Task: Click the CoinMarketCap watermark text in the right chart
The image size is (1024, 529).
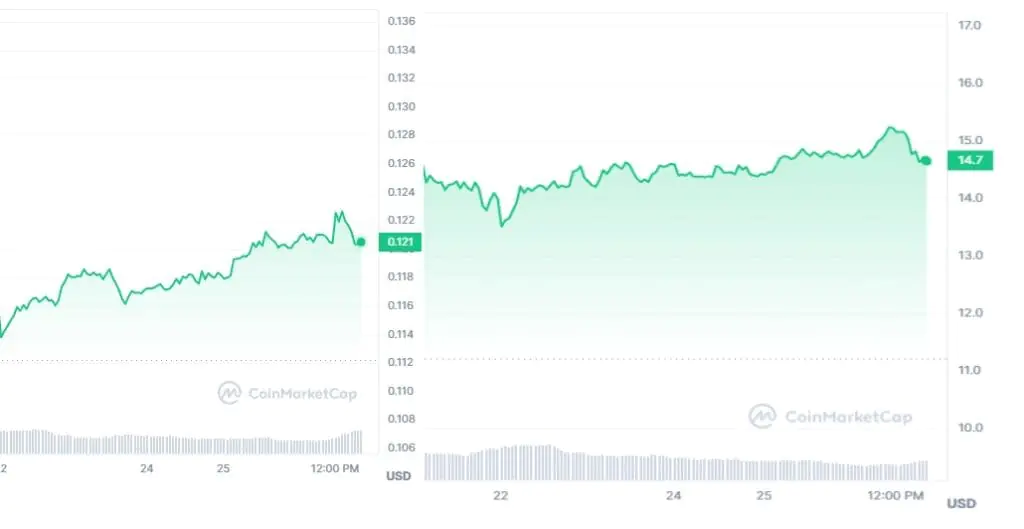Action: coord(848,416)
